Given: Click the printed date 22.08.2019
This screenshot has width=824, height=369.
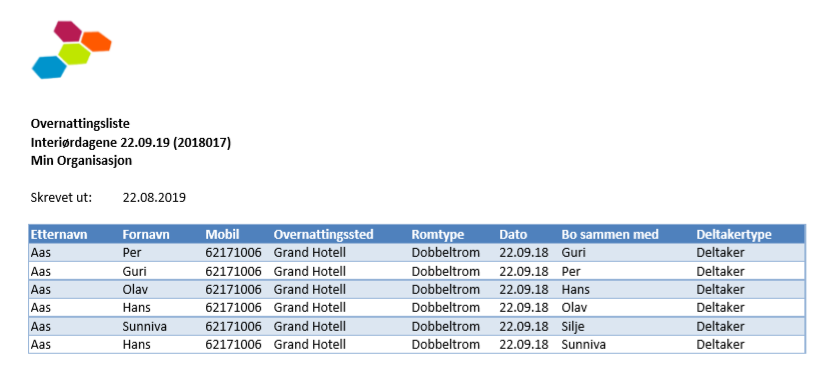Looking at the screenshot, I should (154, 198).
